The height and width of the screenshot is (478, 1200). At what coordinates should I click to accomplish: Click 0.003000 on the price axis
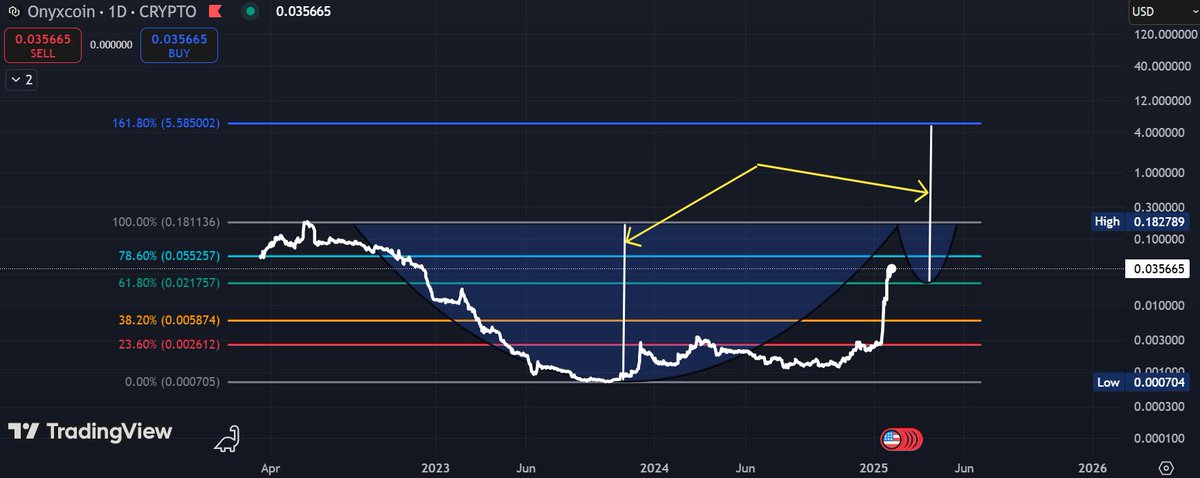coord(1160,340)
